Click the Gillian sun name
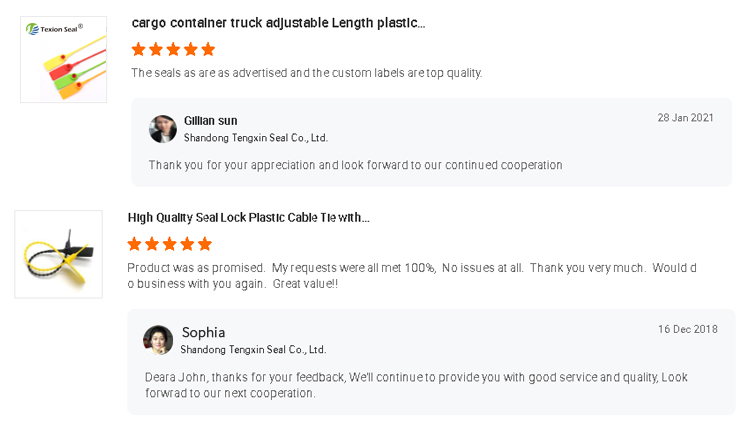 coord(211,121)
